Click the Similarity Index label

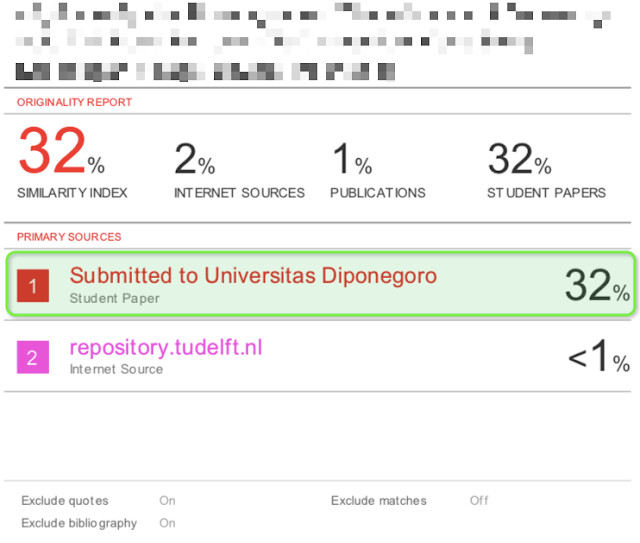point(72,193)
